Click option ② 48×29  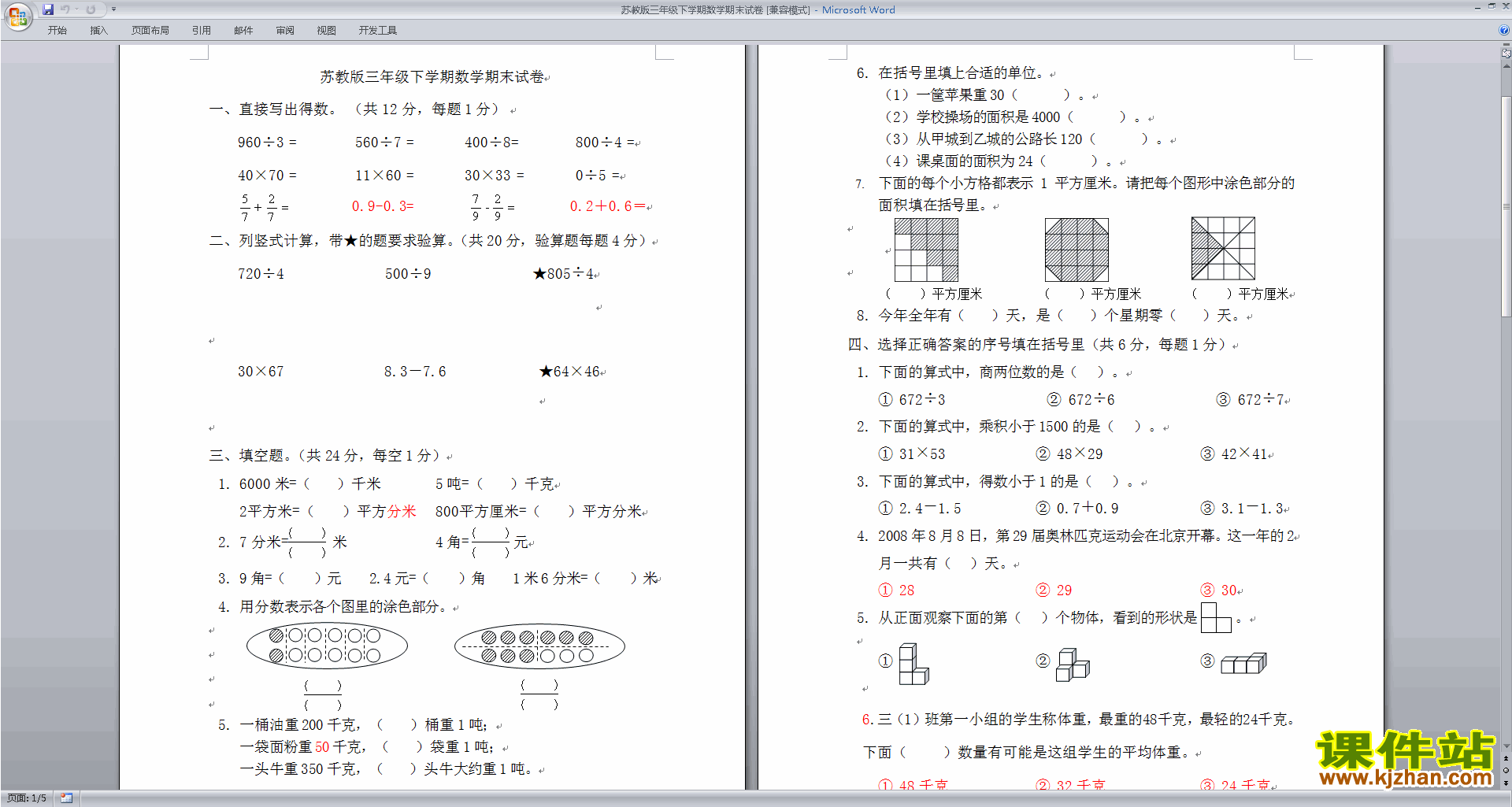click(x=1069, y=454)
